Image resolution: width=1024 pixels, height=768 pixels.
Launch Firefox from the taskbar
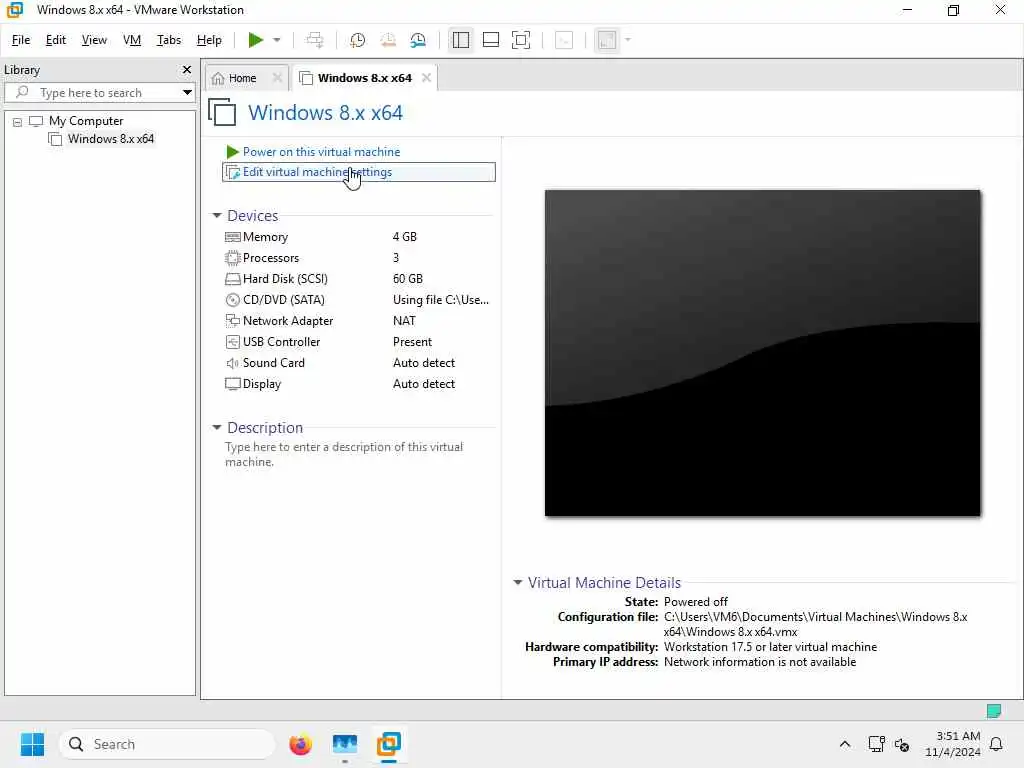pos(300,744)
